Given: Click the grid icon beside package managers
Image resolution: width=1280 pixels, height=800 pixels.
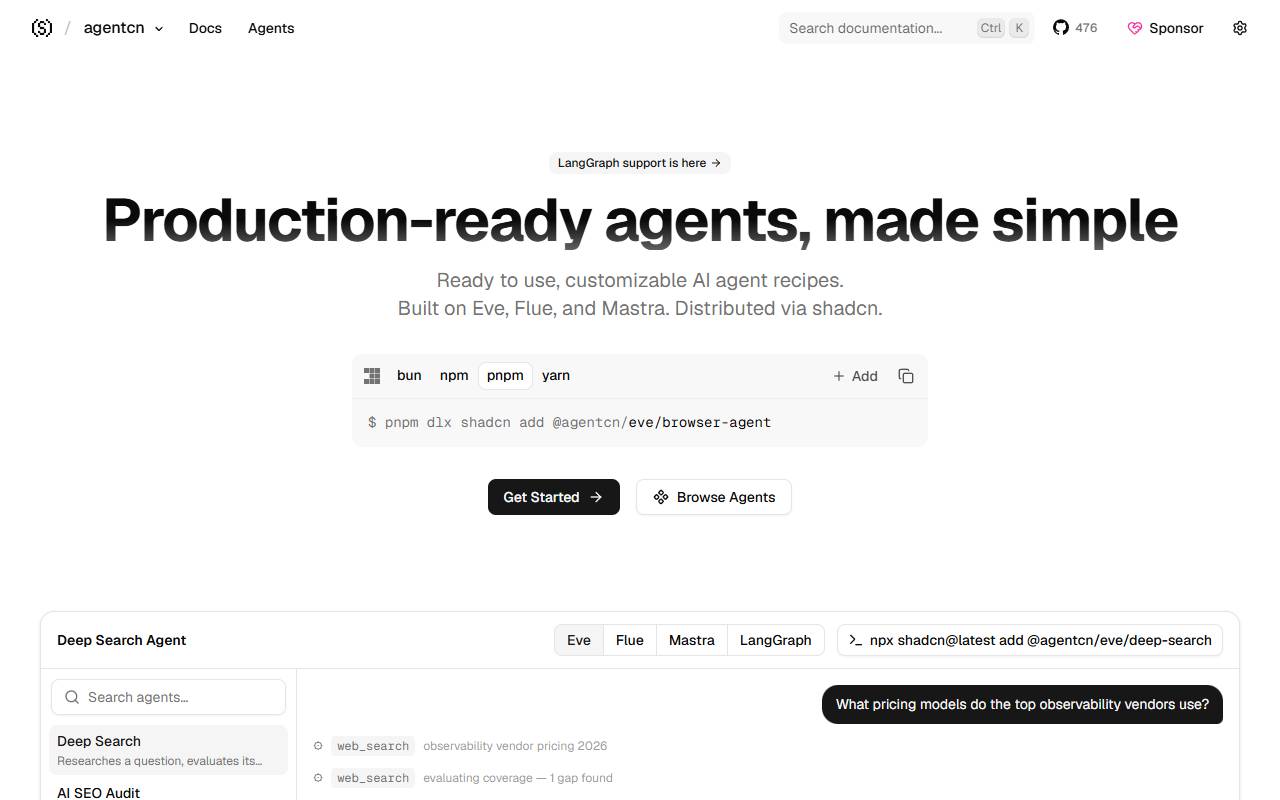Looking at the screenshot, I should tap(372, 376).
